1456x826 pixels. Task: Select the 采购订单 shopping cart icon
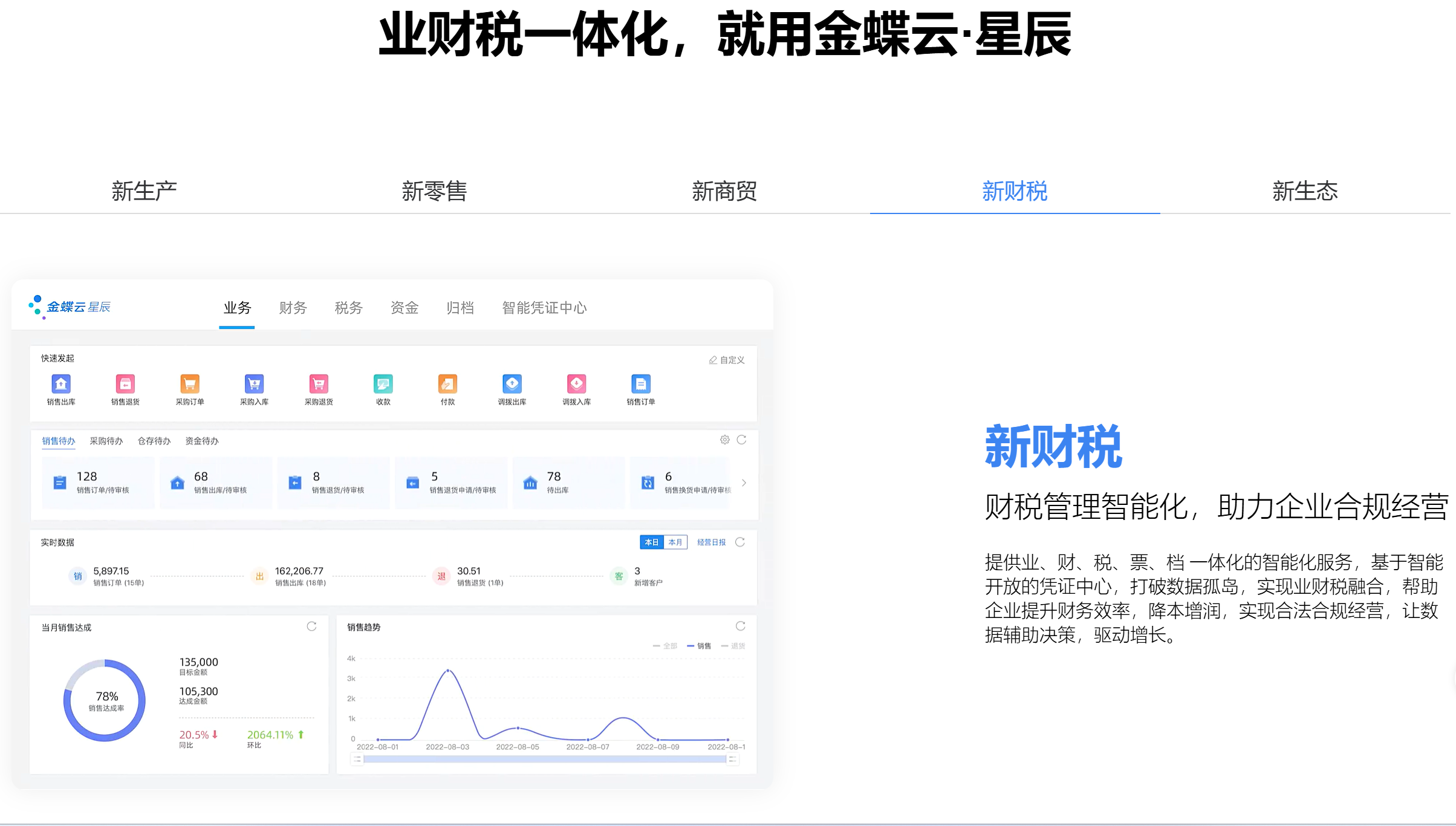coord(190,383)
